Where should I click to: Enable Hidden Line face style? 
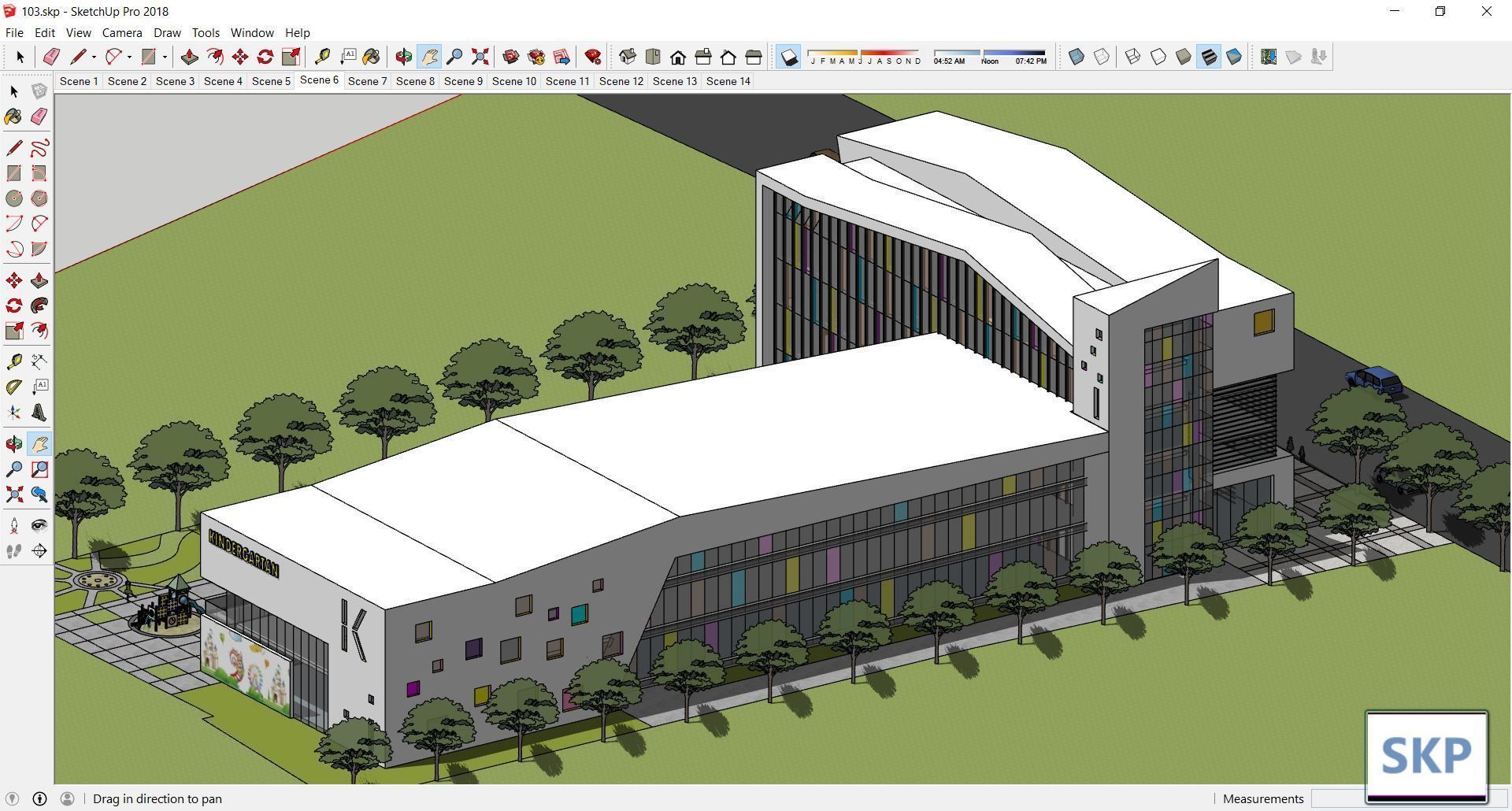pos(1158,57)
